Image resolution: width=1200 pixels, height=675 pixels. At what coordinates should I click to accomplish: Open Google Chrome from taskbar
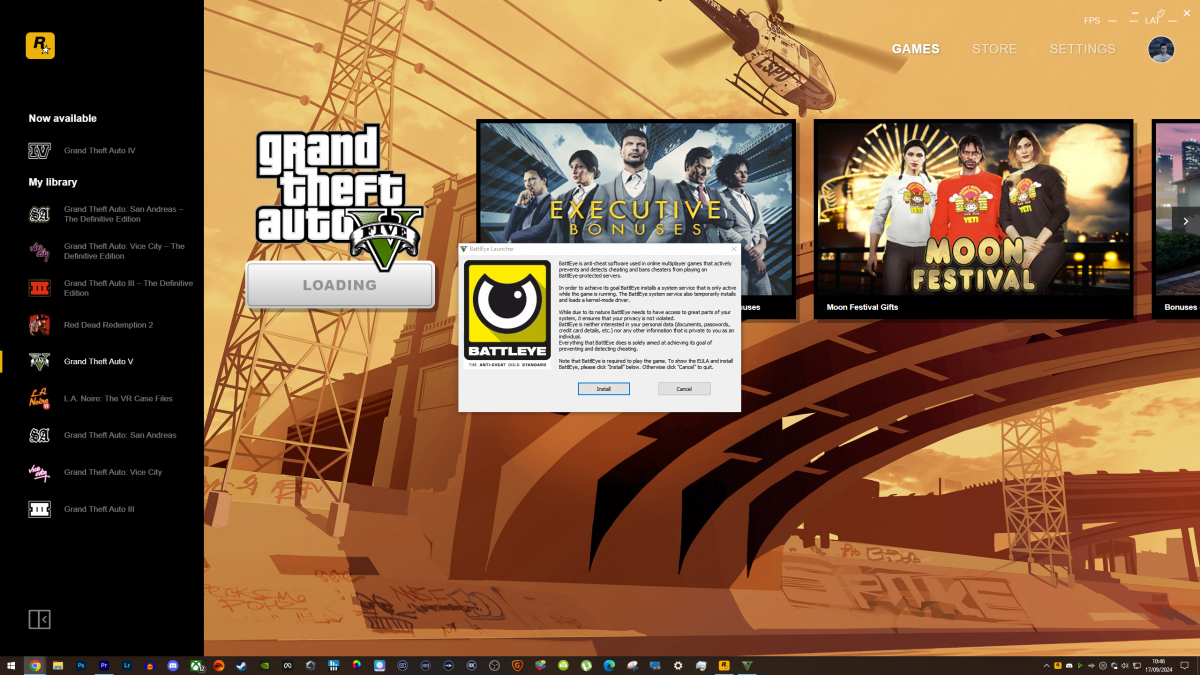(x=35, y=665)
